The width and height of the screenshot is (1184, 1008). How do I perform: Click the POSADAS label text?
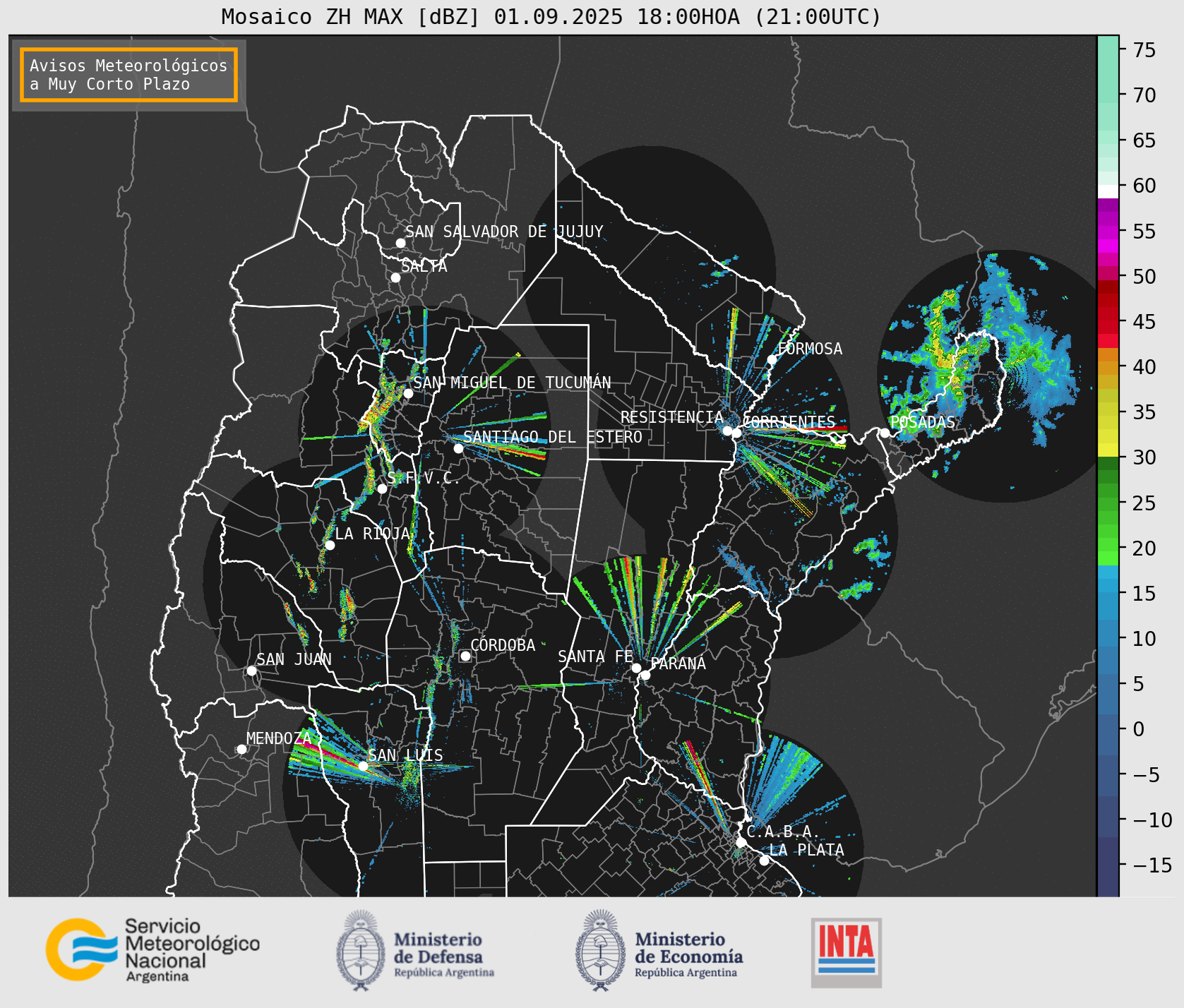[x=922, y=422]
